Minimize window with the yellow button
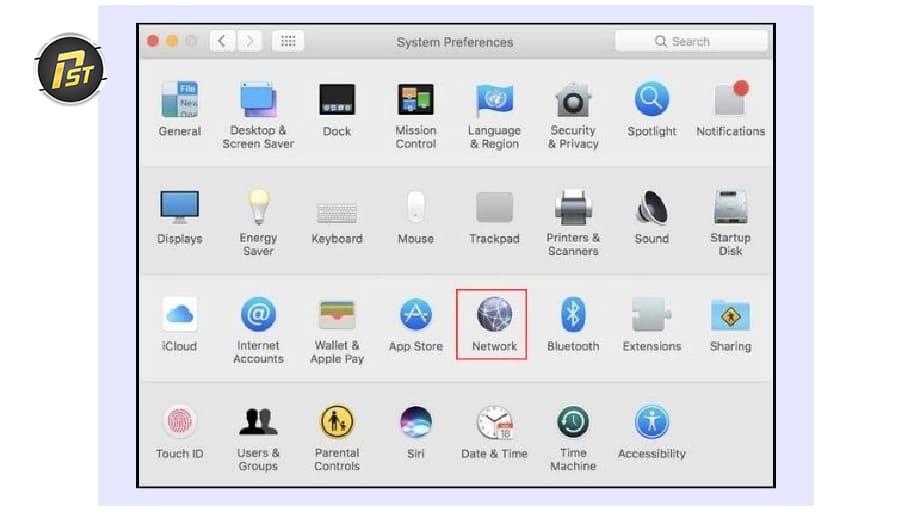This screenshot has height=513, width=912. 172,41
